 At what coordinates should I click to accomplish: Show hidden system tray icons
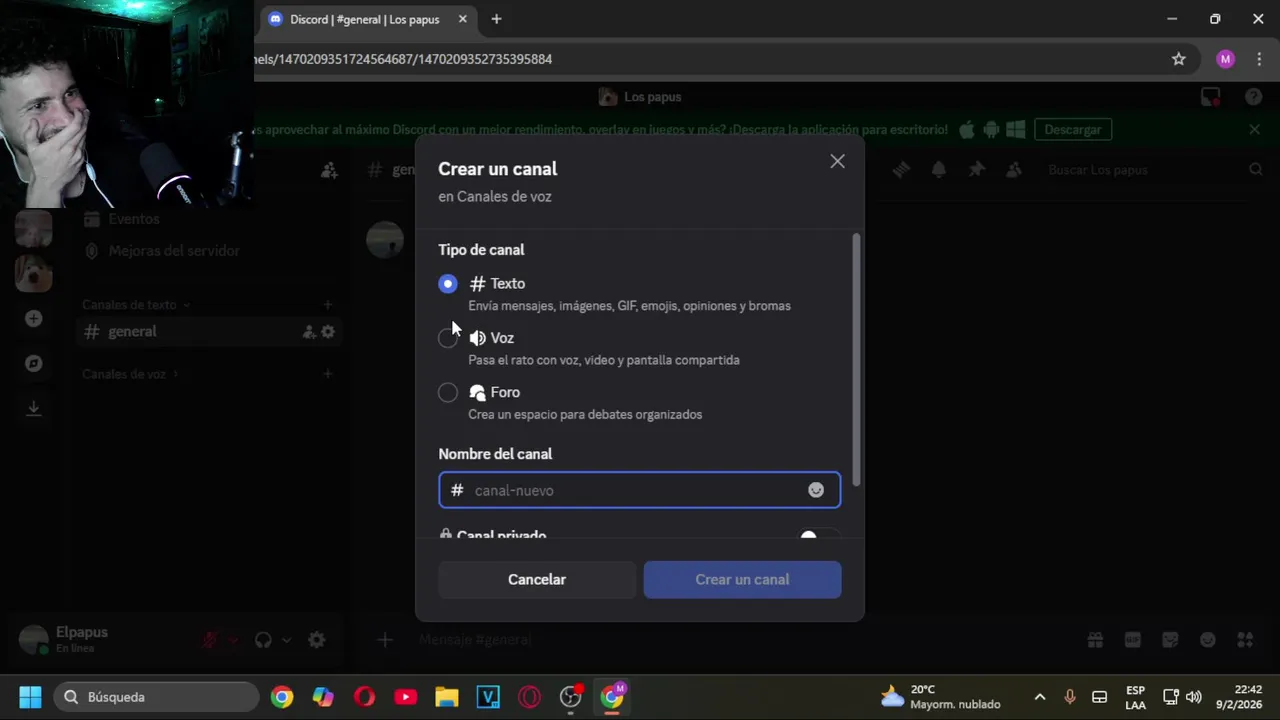(1040, 697)
